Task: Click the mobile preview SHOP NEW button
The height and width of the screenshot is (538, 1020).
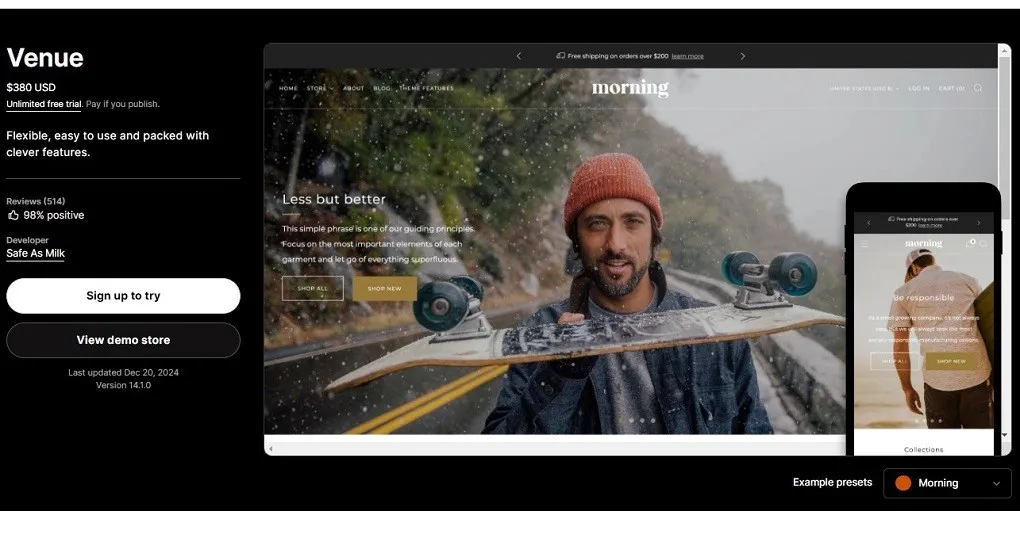Action: coord(951,361)
